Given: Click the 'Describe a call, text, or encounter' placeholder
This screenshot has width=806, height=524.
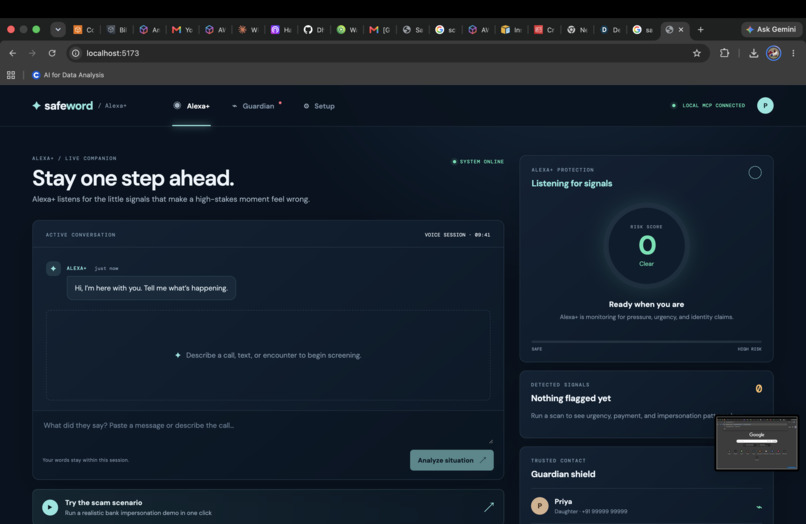Looking at the screenshot, I should click(x=268, y=355).
